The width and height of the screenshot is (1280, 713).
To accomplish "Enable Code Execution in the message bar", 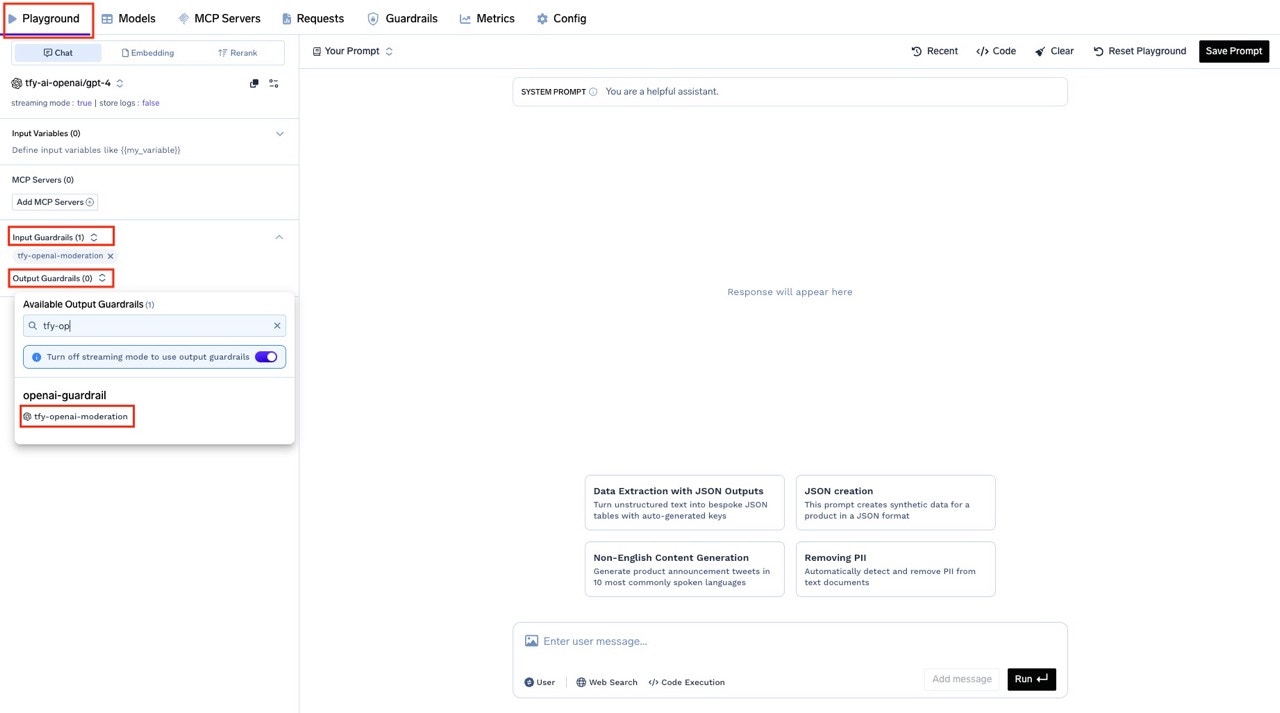I will [686, 682].
